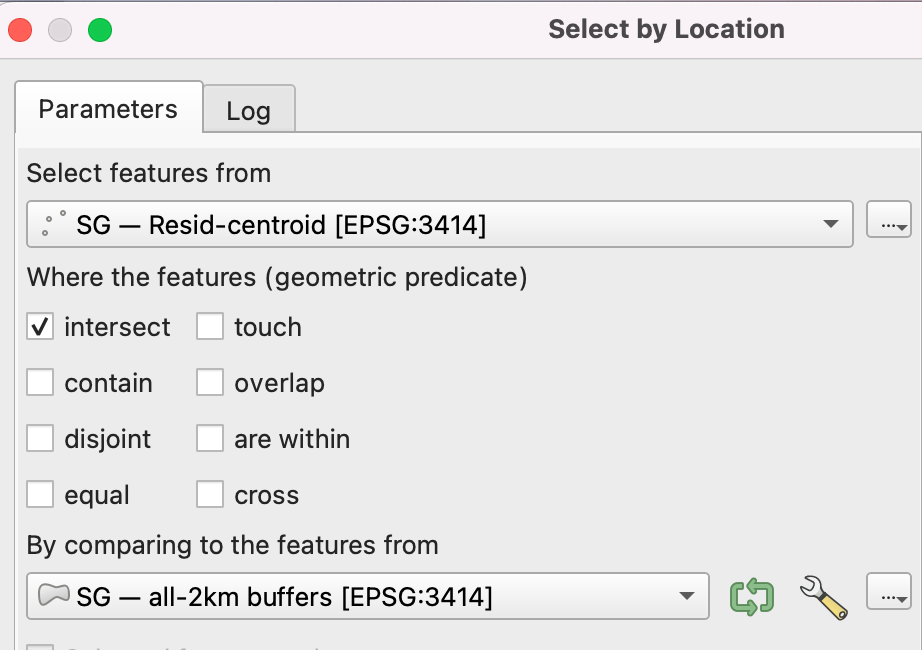
Task: Check the disjoint predicate option
Action: click(x=40, y=439)
